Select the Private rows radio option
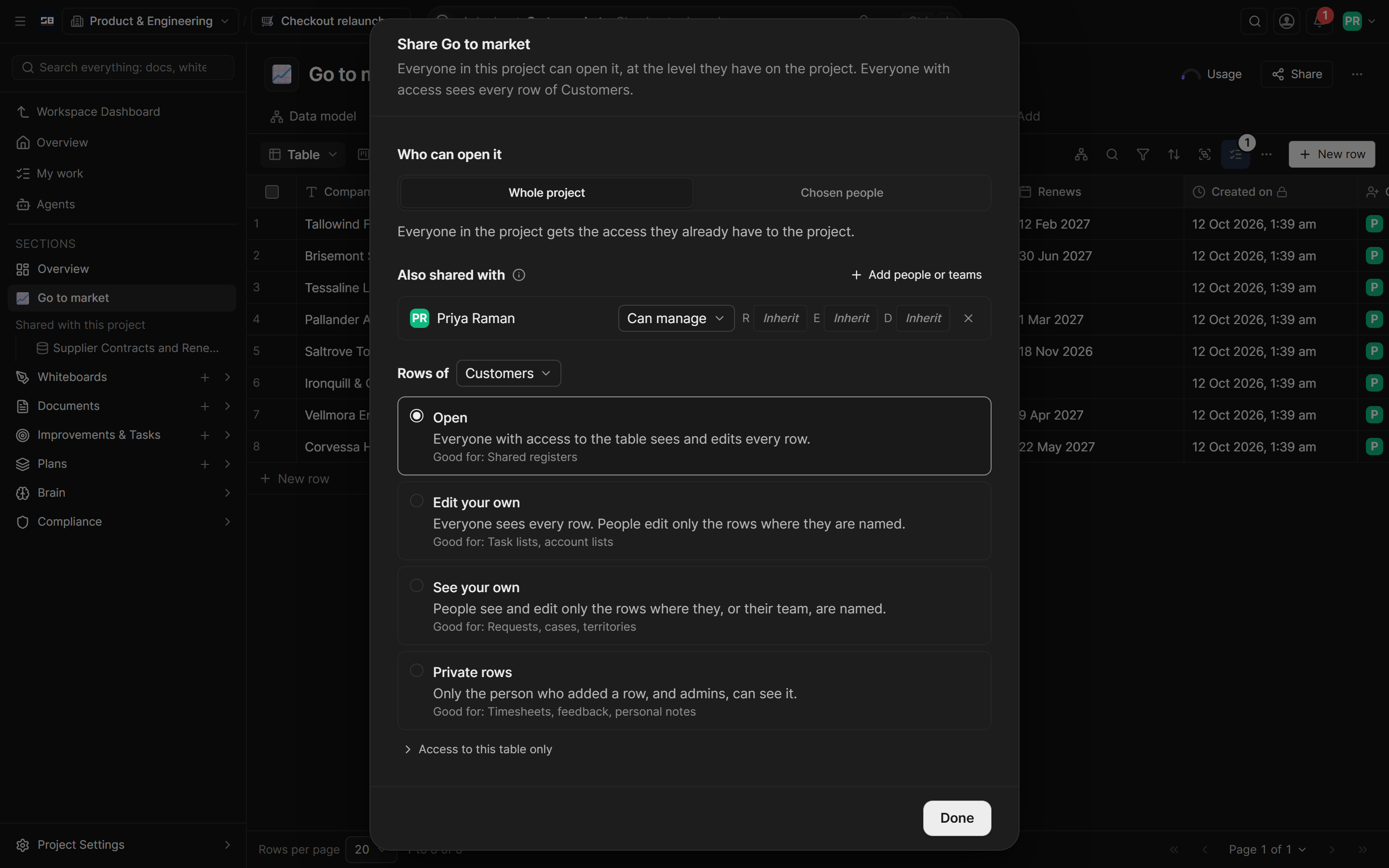The image size is (1389, 868). [x=417, y=670]
